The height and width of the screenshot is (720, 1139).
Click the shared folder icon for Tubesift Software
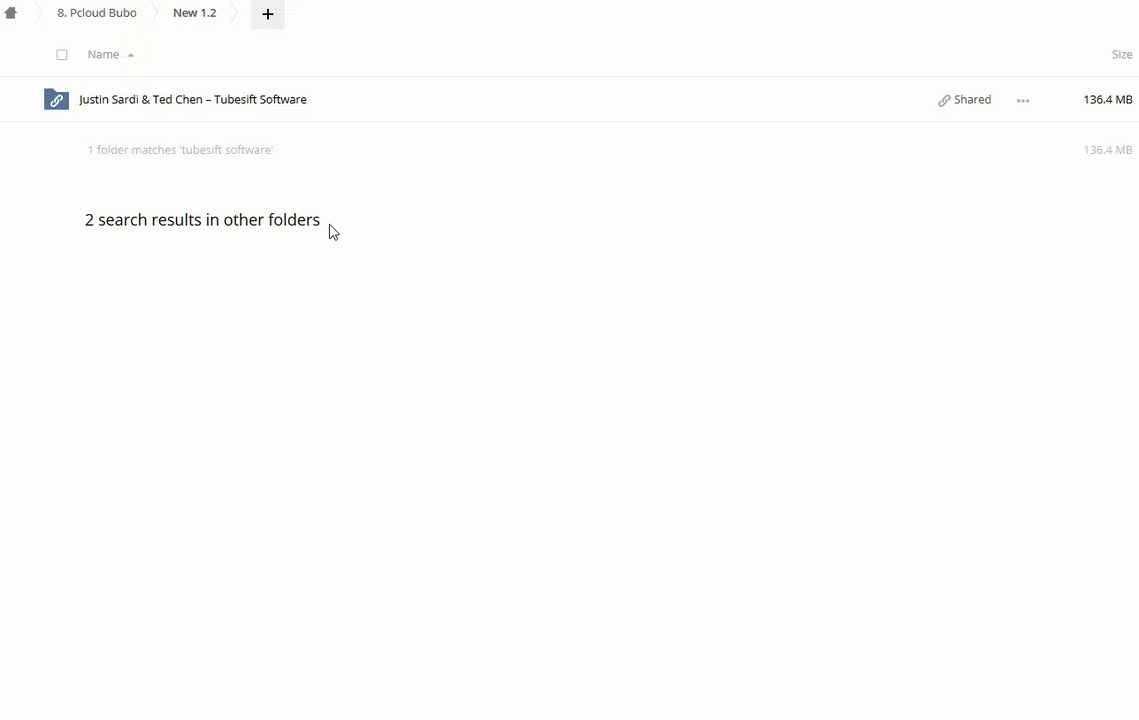click(56, 100)
